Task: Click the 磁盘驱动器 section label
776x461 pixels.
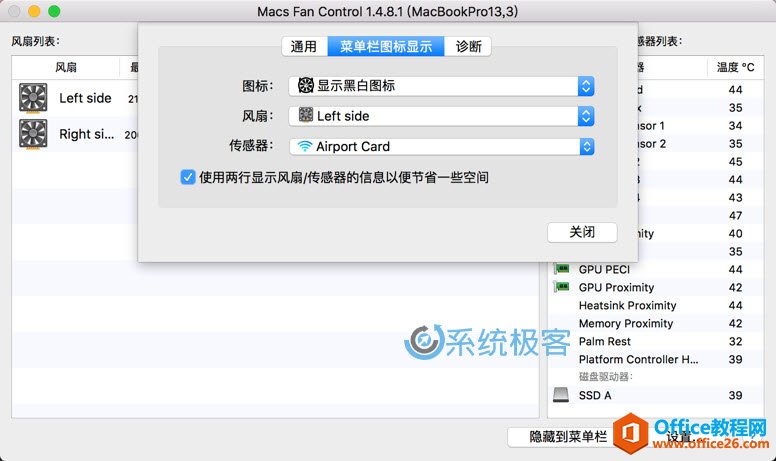Action: click(606, 377)
